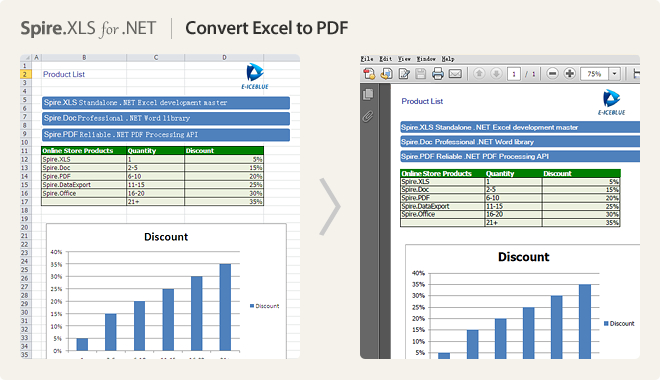Click 'Product List' heading in PDF
Screen dimensions: 660x380
tap(422, 101)
